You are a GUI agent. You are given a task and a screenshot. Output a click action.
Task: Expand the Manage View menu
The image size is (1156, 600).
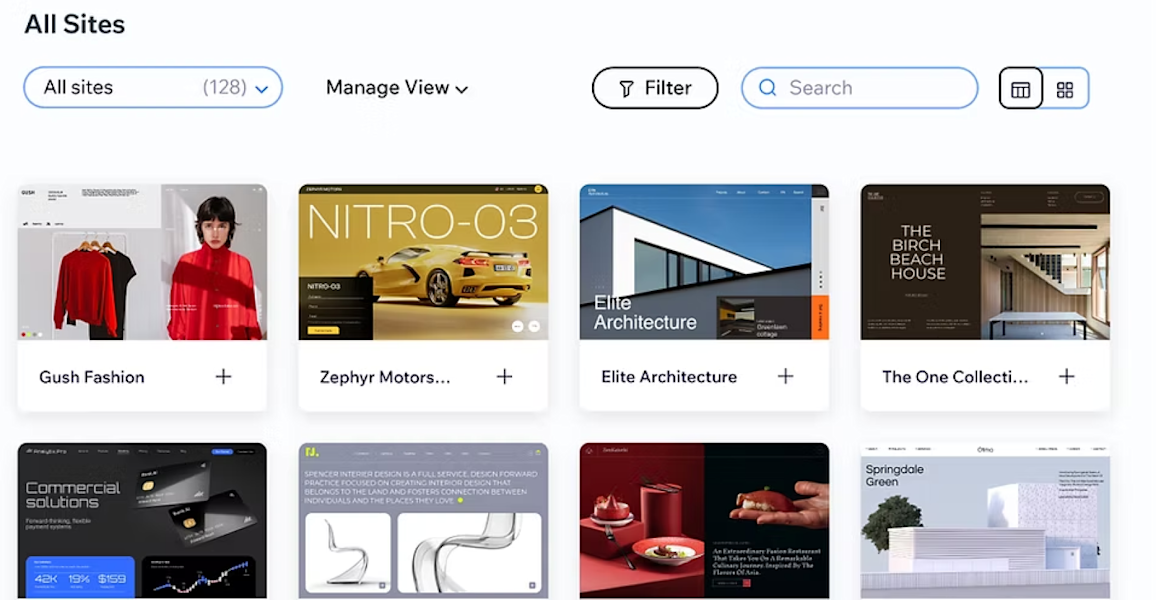[x=397, y=88]
